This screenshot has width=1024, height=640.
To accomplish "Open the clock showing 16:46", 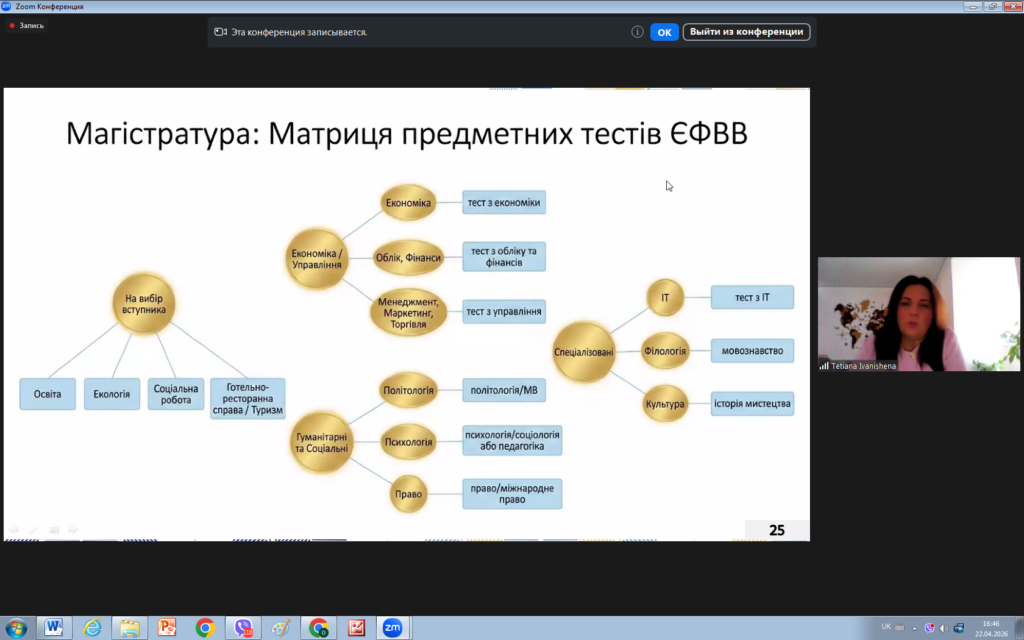I will tap(990, 627).
